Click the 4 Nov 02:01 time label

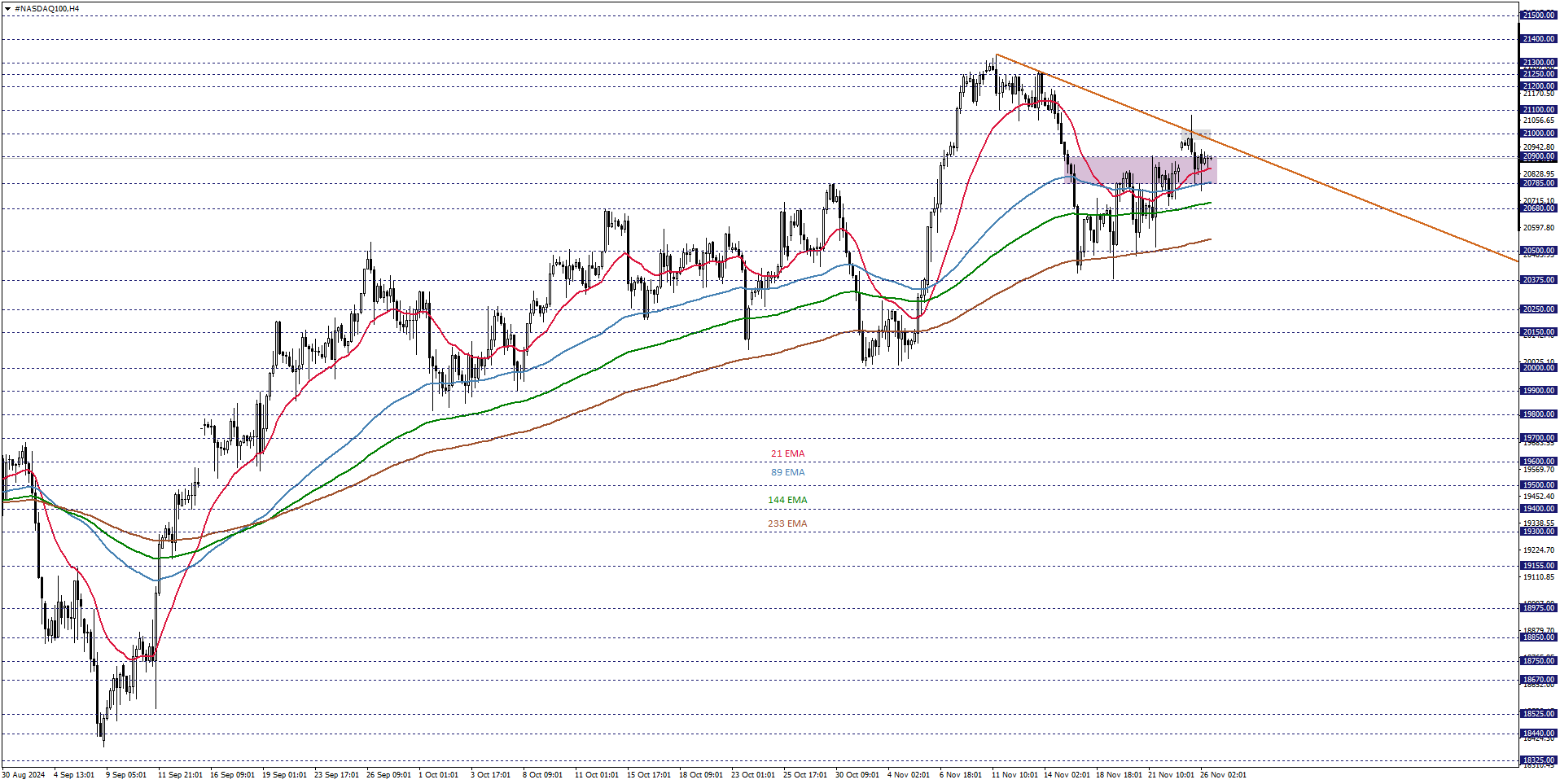(909, 775)
